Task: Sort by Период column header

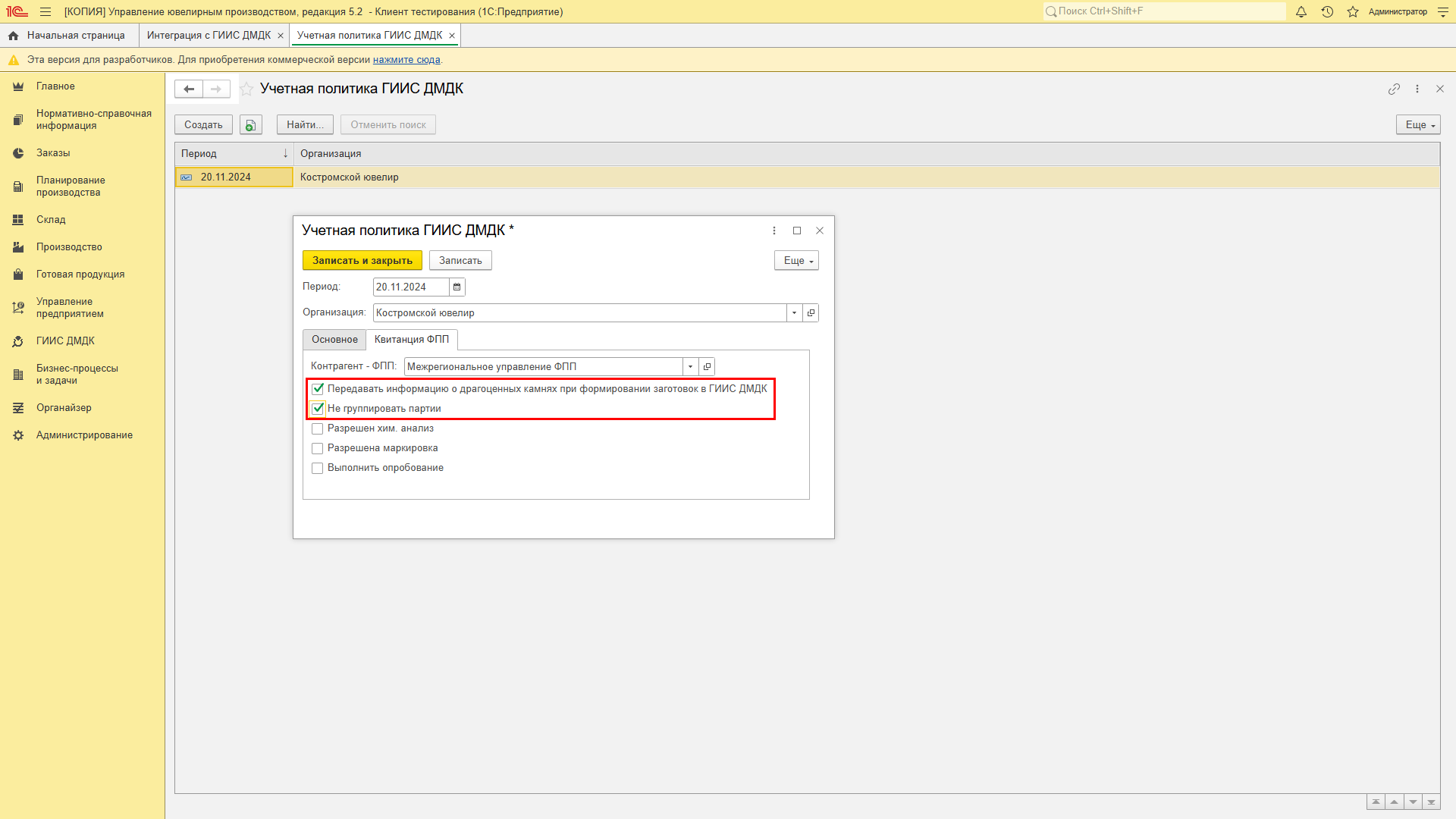Action: [x=234, y=154]
